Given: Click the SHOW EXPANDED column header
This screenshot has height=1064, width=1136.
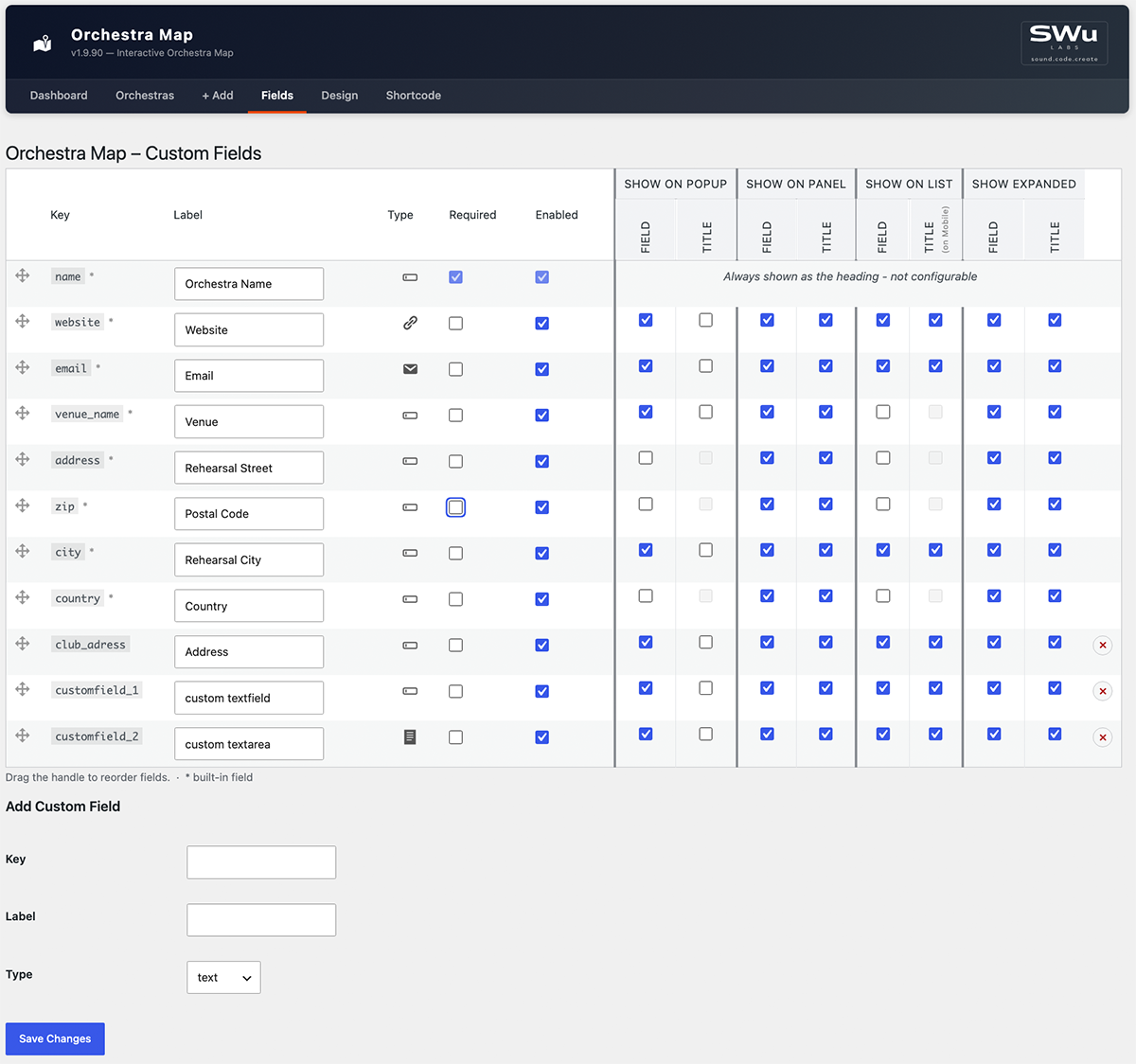Looking at the screenshot, I should tap(1024, 184).
